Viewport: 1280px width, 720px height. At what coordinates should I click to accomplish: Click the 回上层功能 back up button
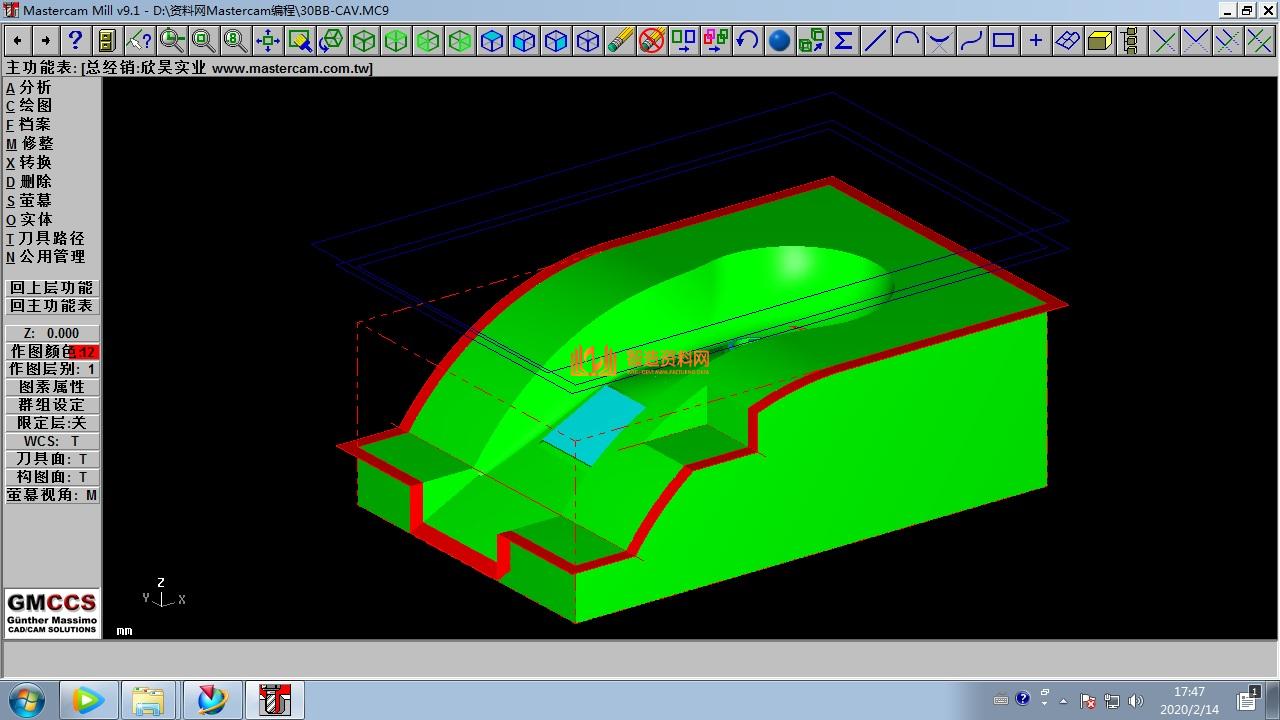[52, 288]
